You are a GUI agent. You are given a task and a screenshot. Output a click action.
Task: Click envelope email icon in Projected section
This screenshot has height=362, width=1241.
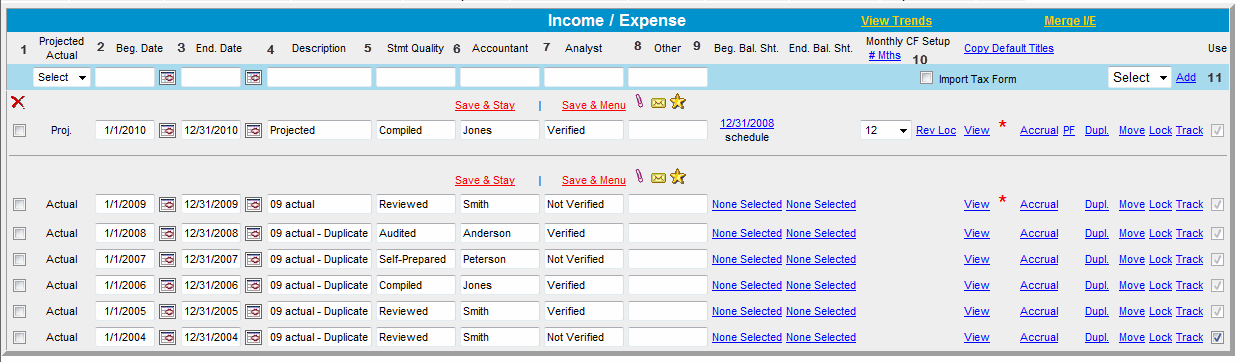(658, 103)
